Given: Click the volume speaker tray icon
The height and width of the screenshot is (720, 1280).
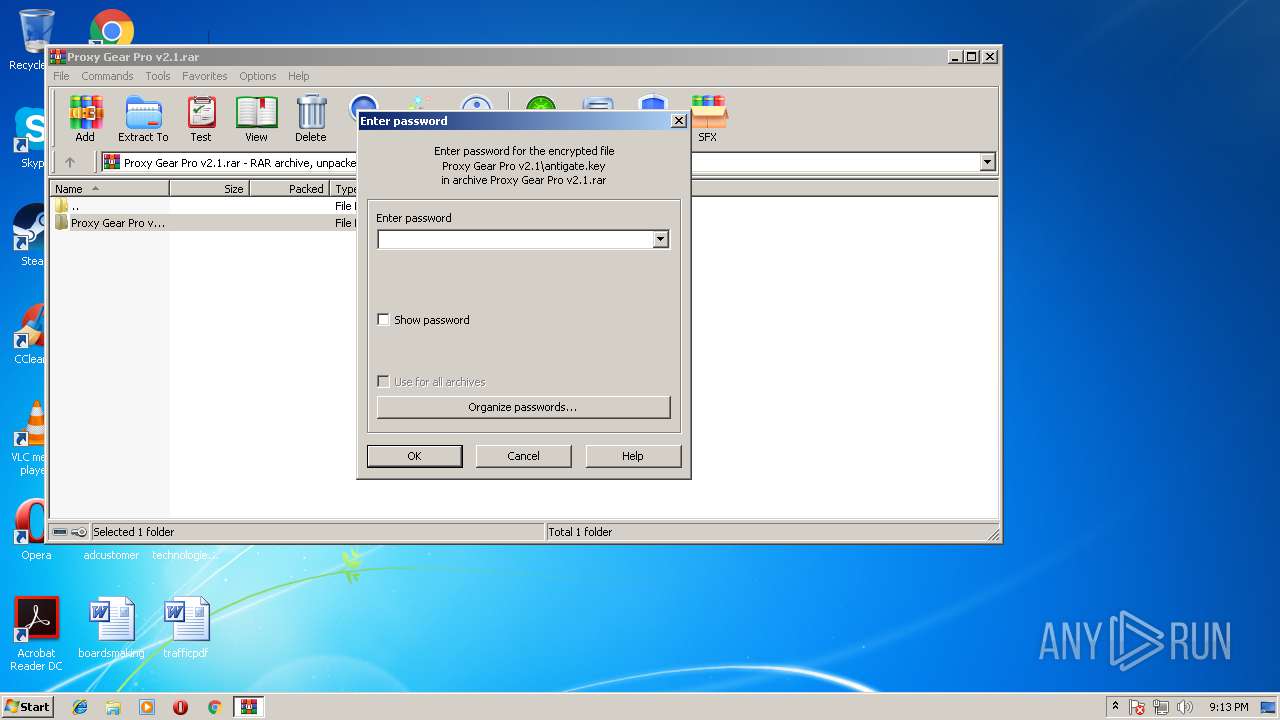Looking at the screenshot, I should pos(1185,707).
